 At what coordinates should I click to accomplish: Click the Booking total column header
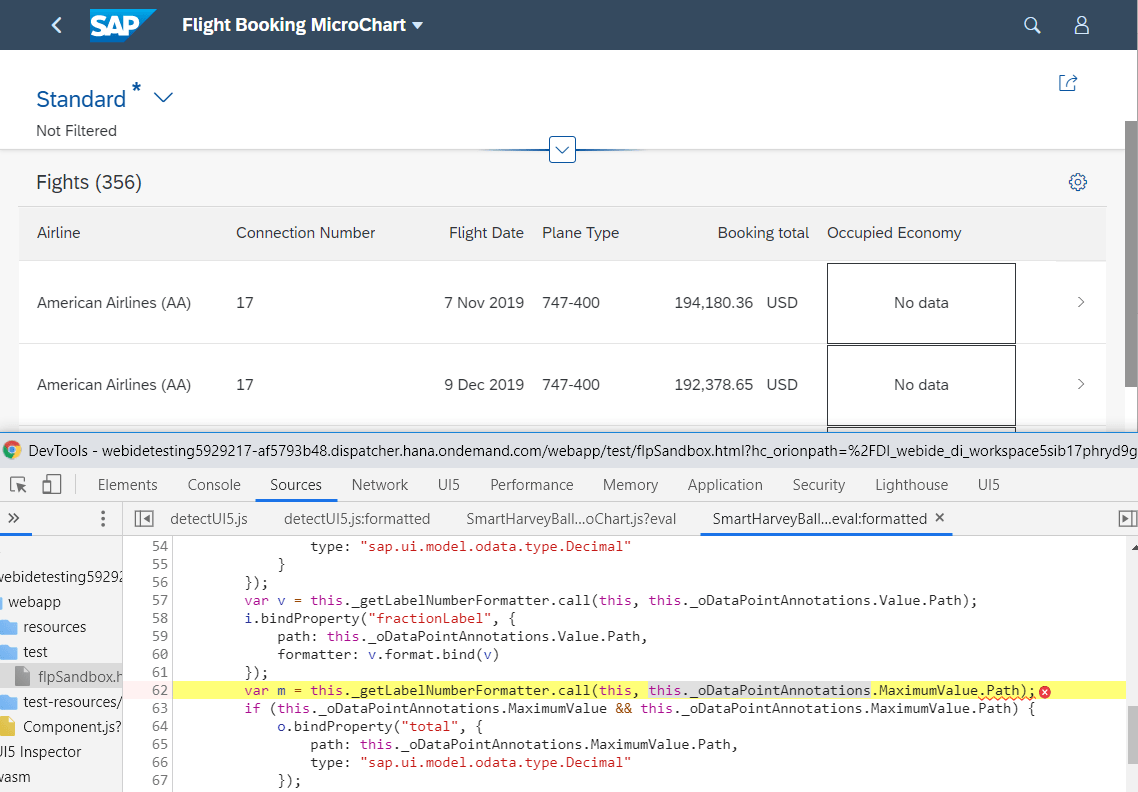click(763, 233)
